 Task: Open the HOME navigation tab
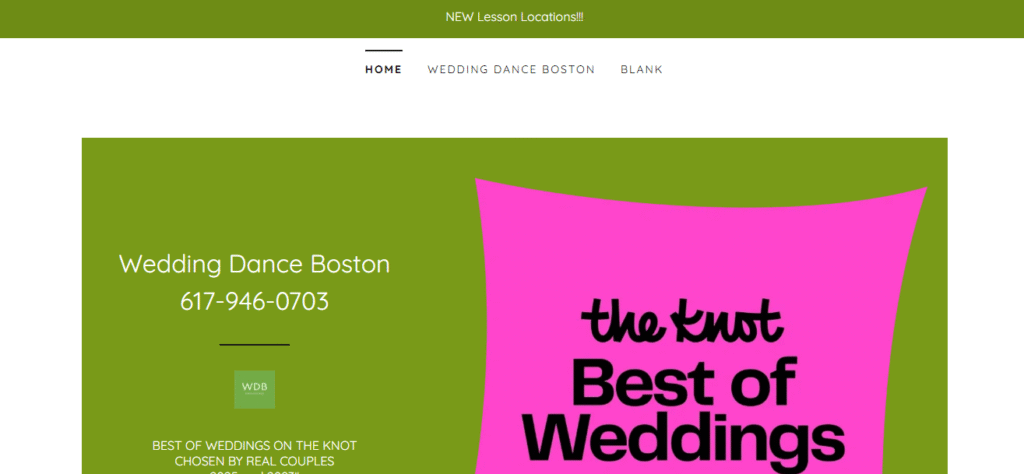click(x=383, y=70)
